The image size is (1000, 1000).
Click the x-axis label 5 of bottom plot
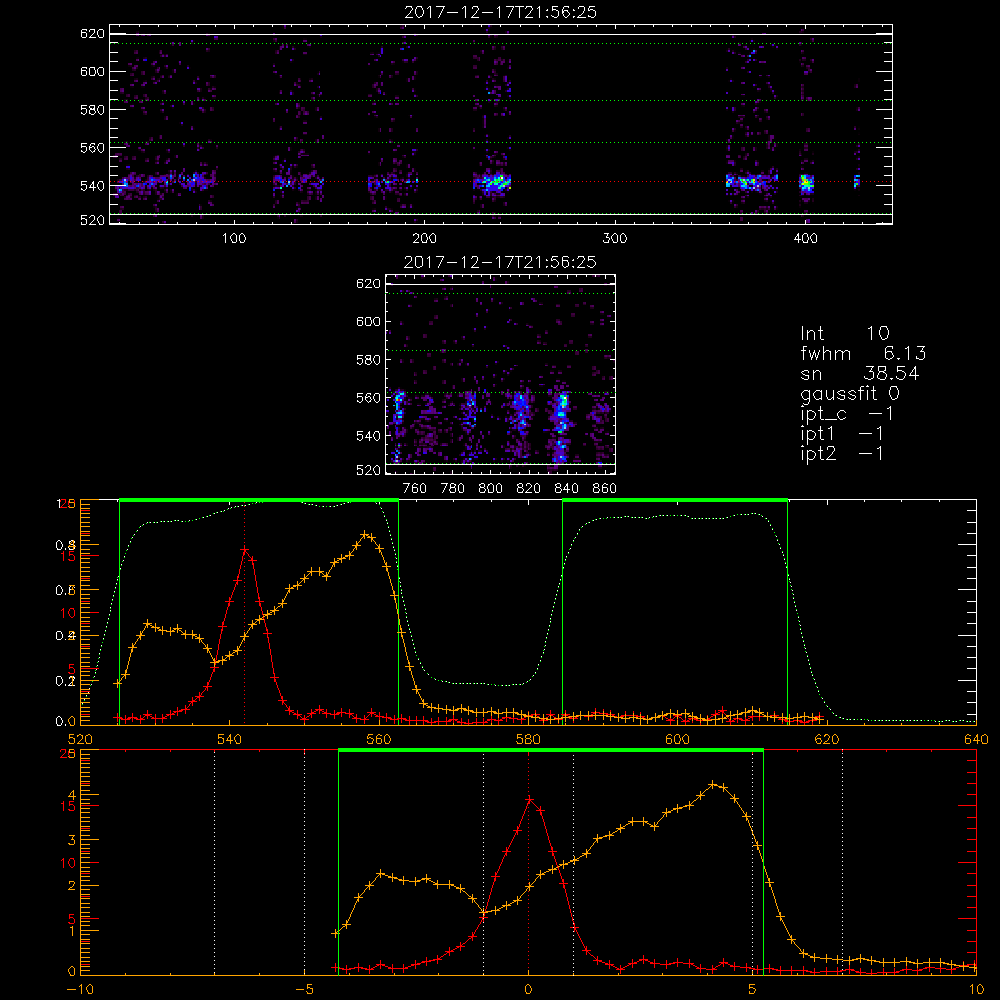point(752,989)
